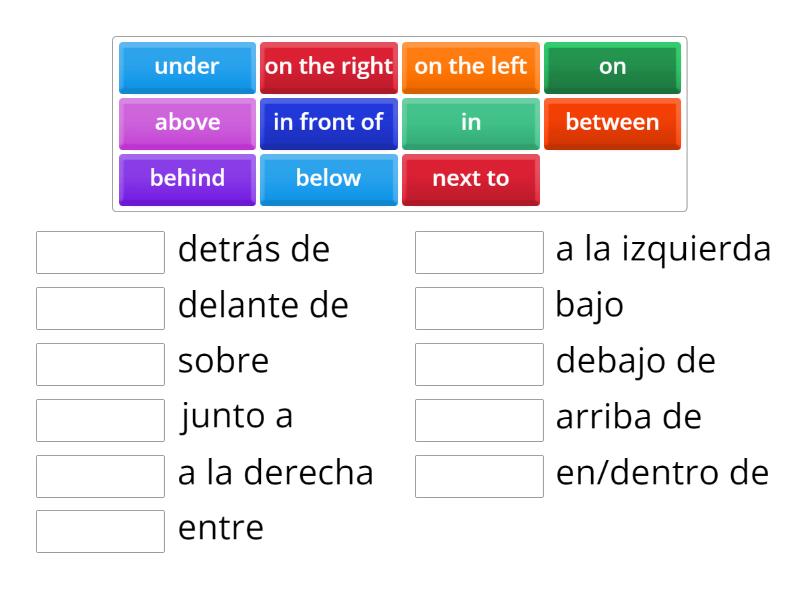Select the 'above' word tile
Viewport: 800px width, 600px height.
[x=185, y=123]
